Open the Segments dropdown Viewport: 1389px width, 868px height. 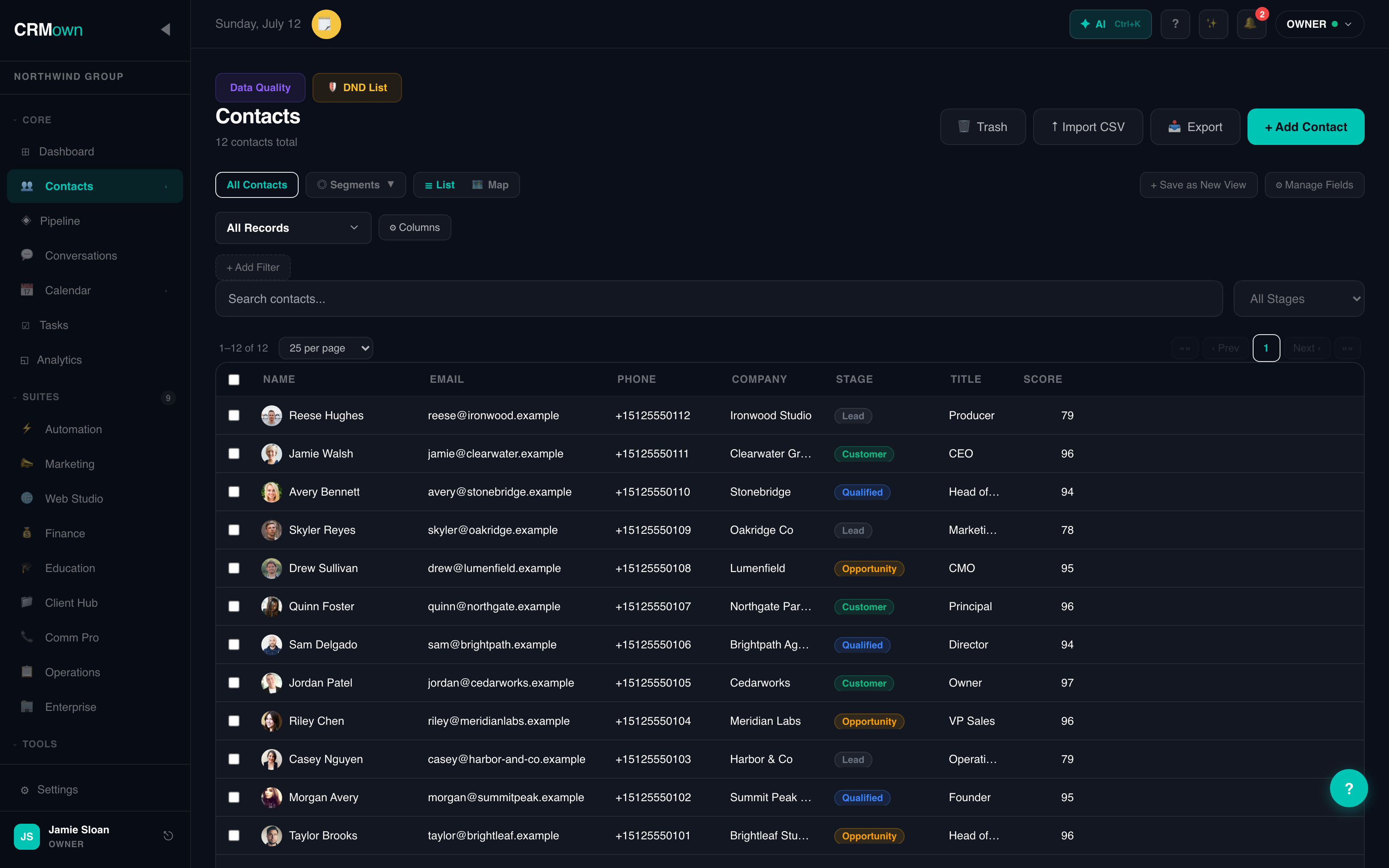point(355,185)
